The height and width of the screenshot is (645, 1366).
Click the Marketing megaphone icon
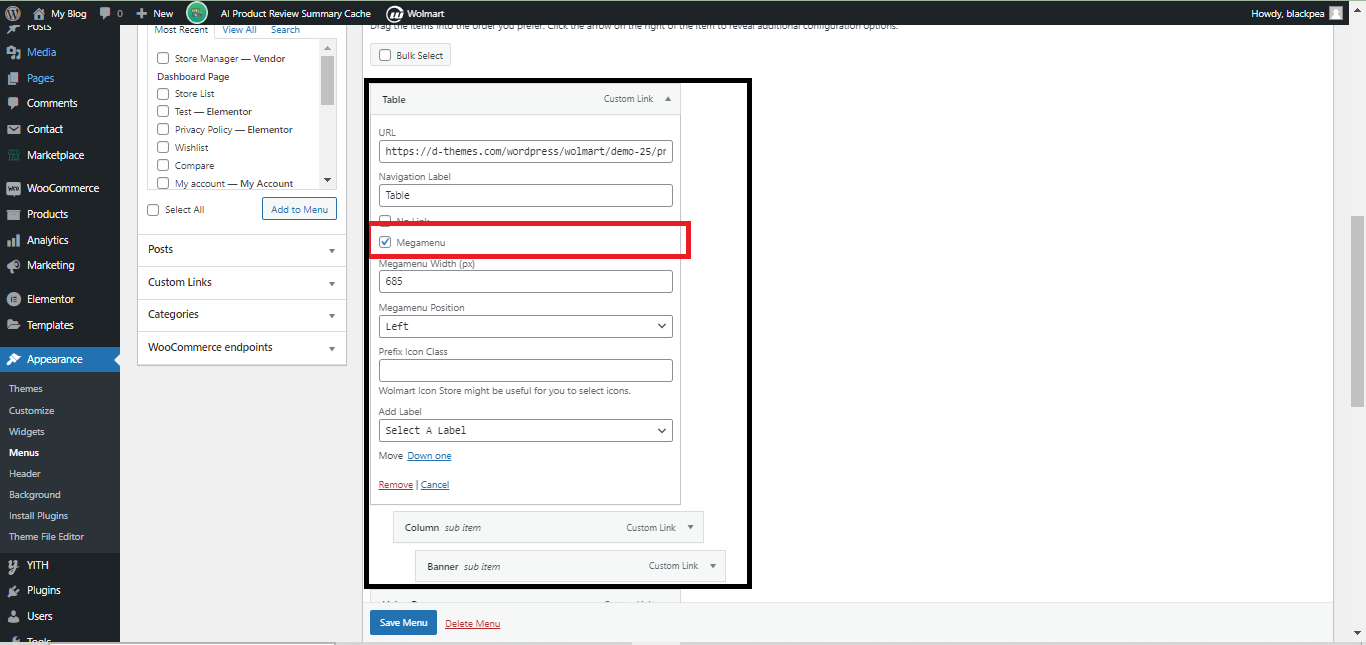13,265
